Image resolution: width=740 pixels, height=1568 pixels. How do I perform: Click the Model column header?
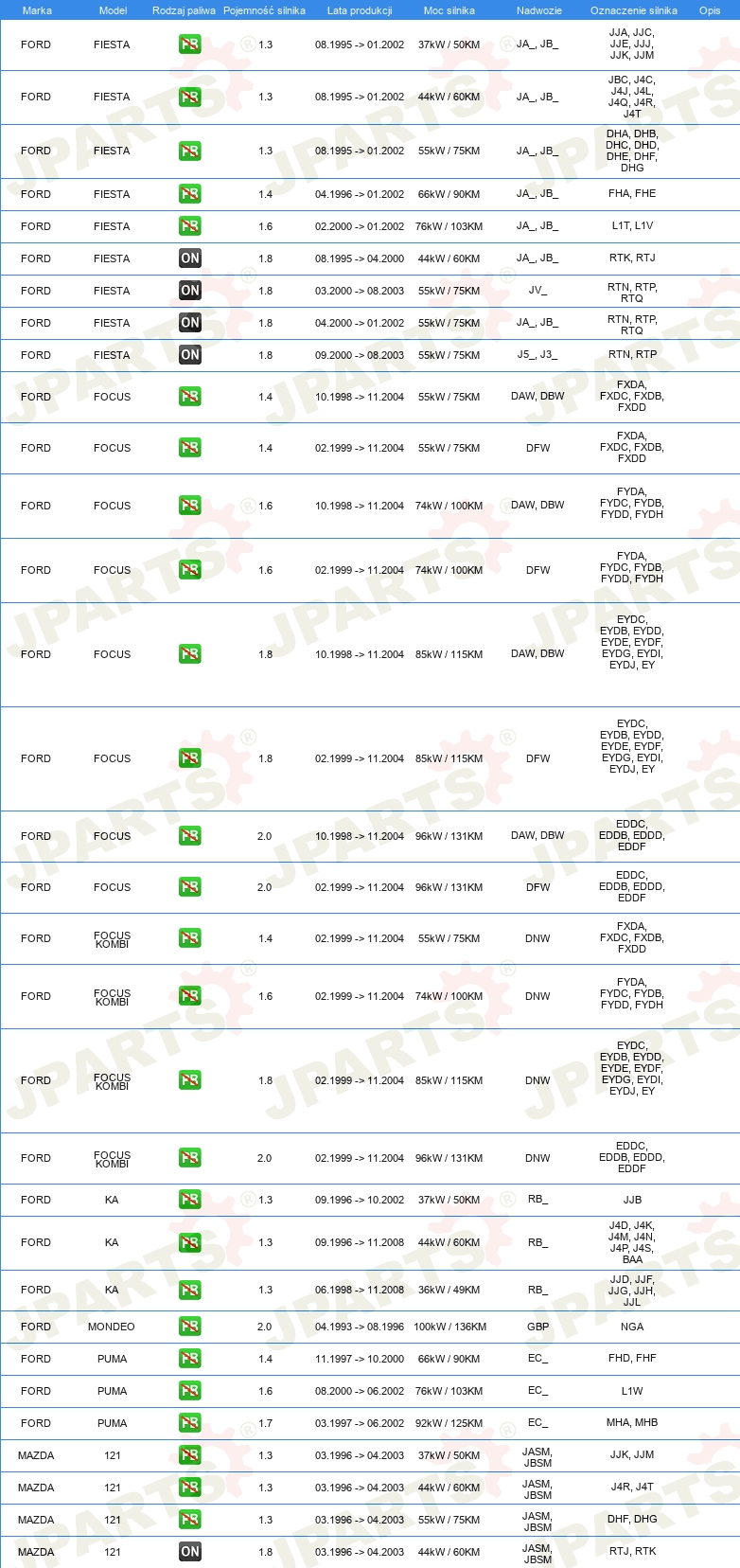(113, 10)
